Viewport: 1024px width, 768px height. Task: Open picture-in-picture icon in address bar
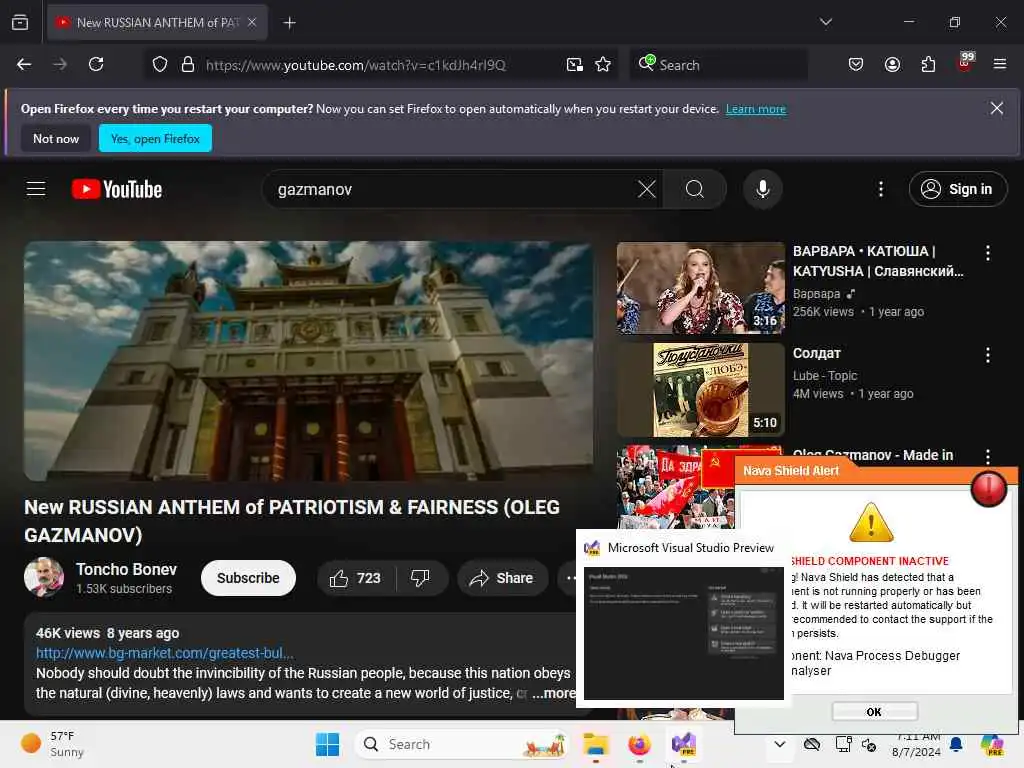(x=575, y=64)
